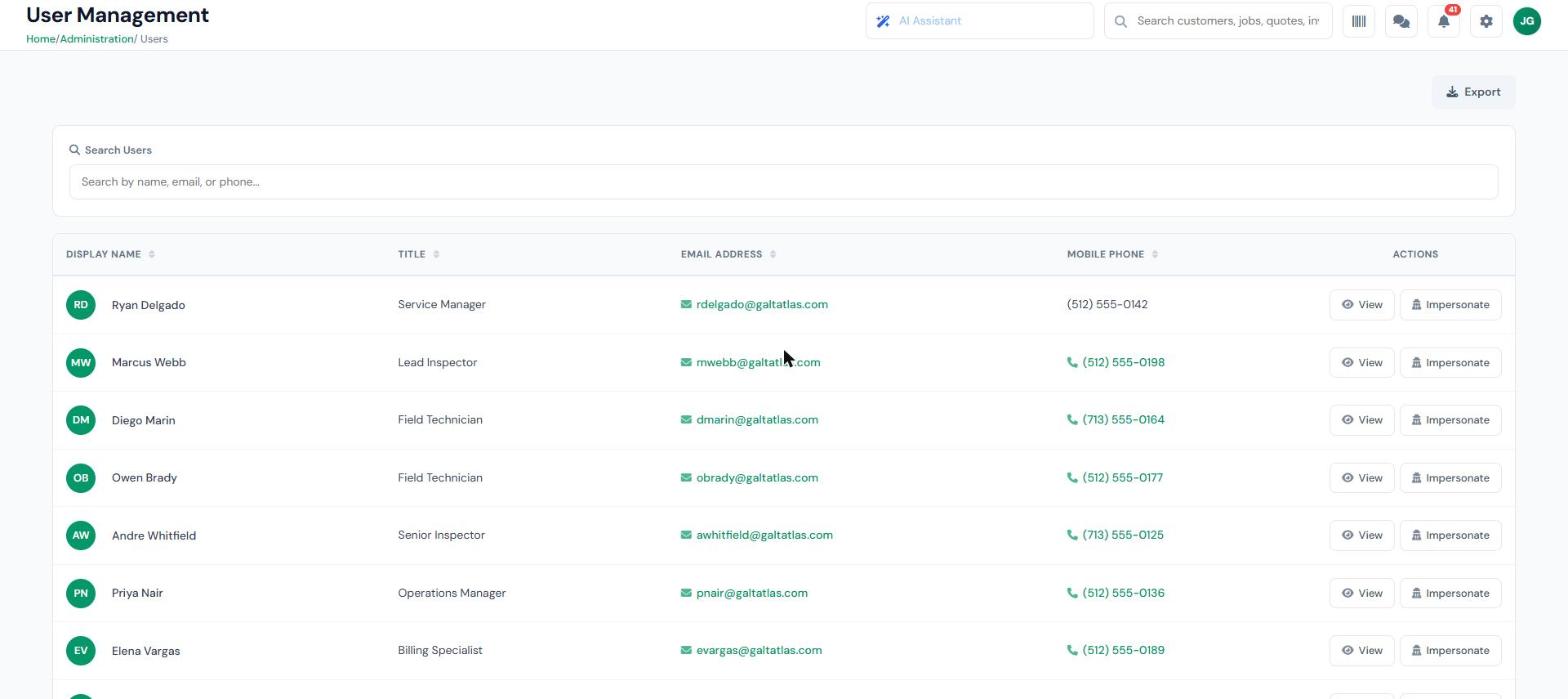Screen dimensions: 1568x699
Task: View Ryan Delgado's user details
Action: click(x=1361, y=305)
